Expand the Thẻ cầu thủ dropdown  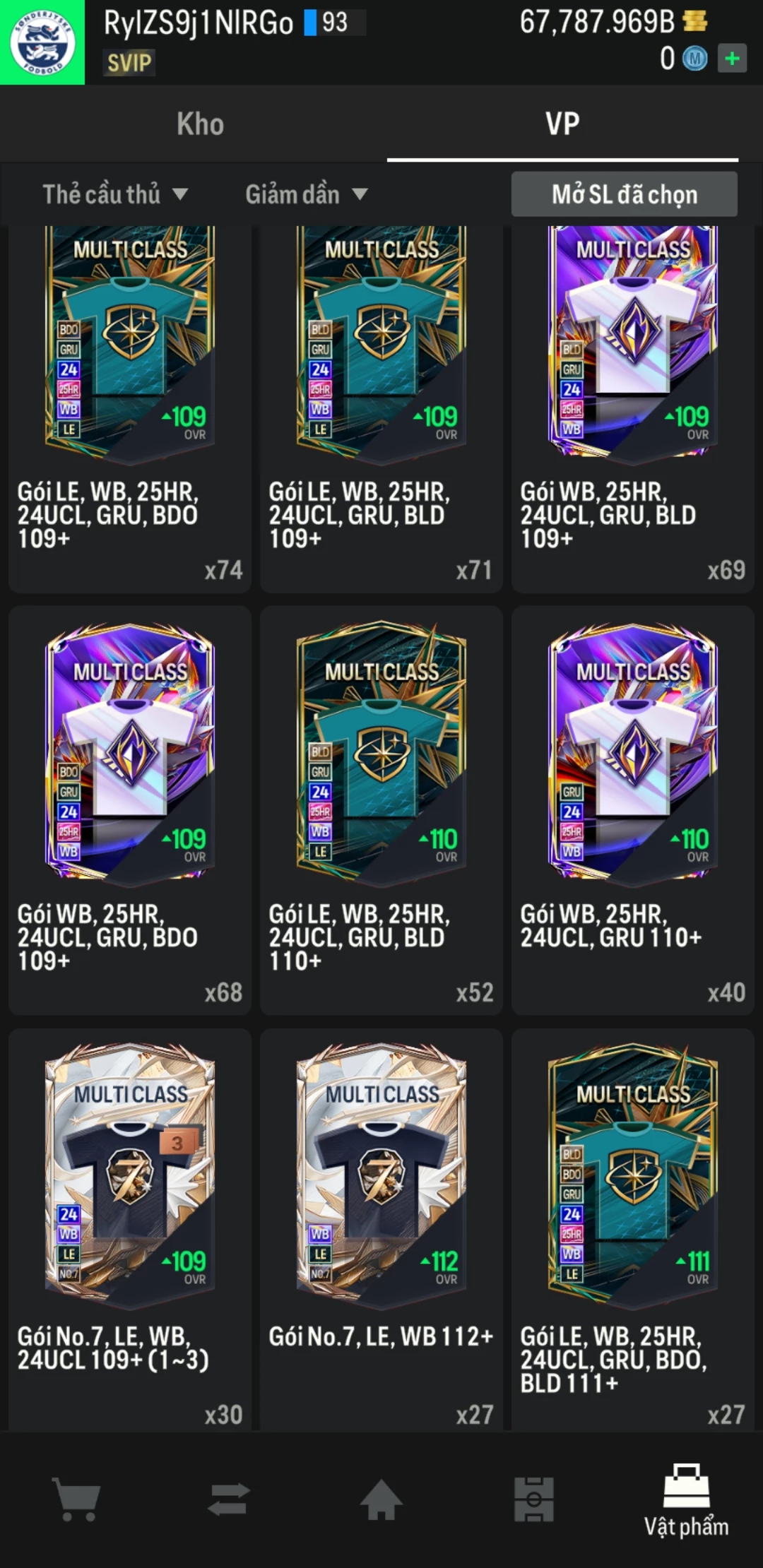coord(115,194)
